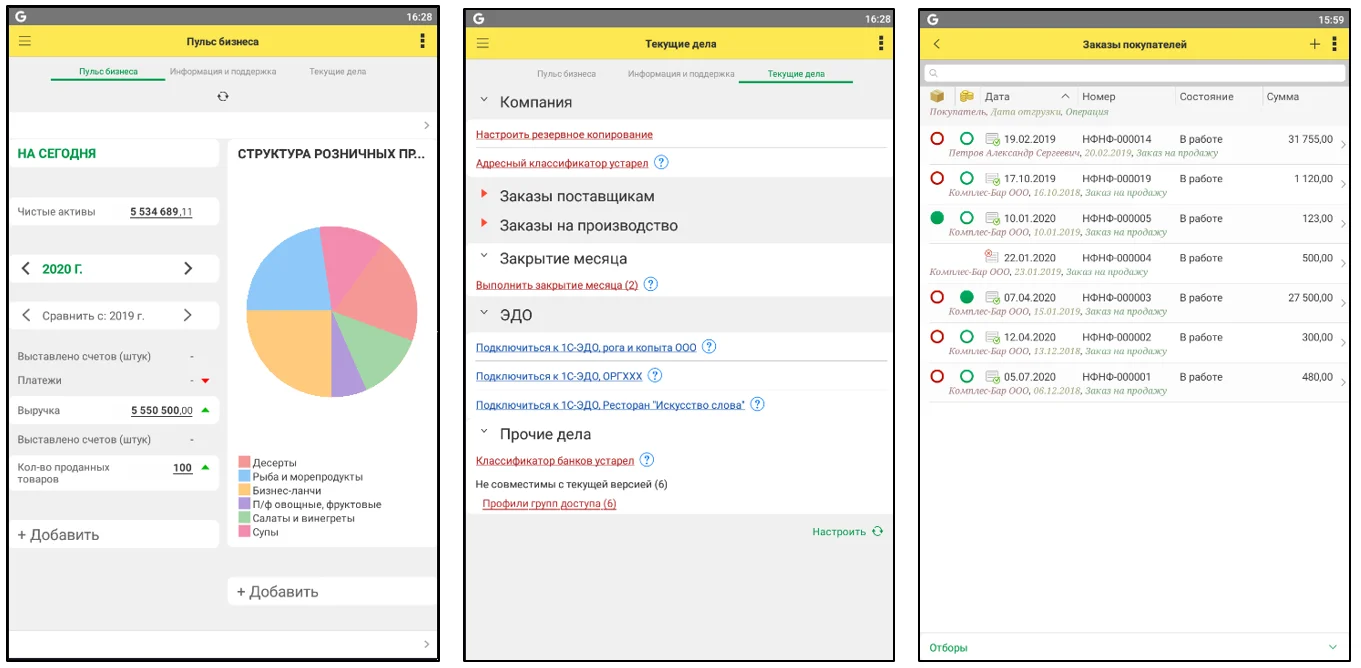Click the search field in Заказы покупателей
The width and height of the screenshot is (1361, 668).
[x=1135, y=73]
